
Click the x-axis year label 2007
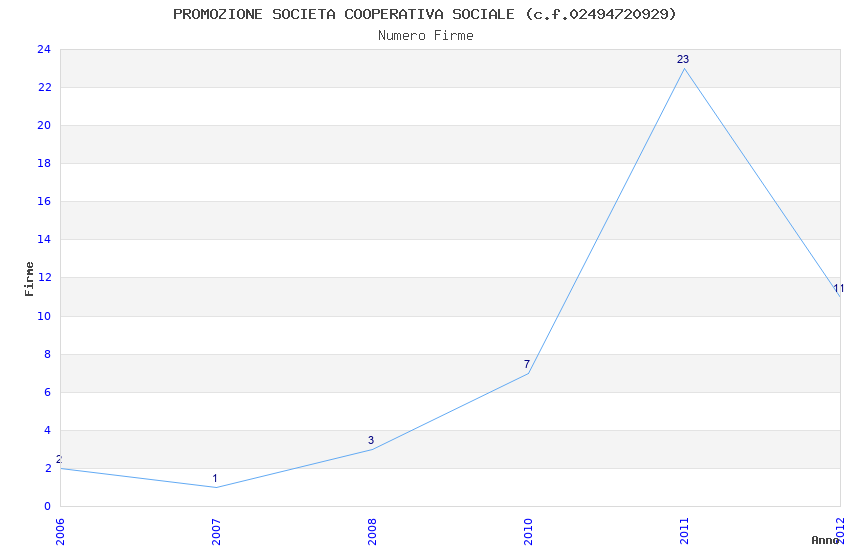(216, 532)
